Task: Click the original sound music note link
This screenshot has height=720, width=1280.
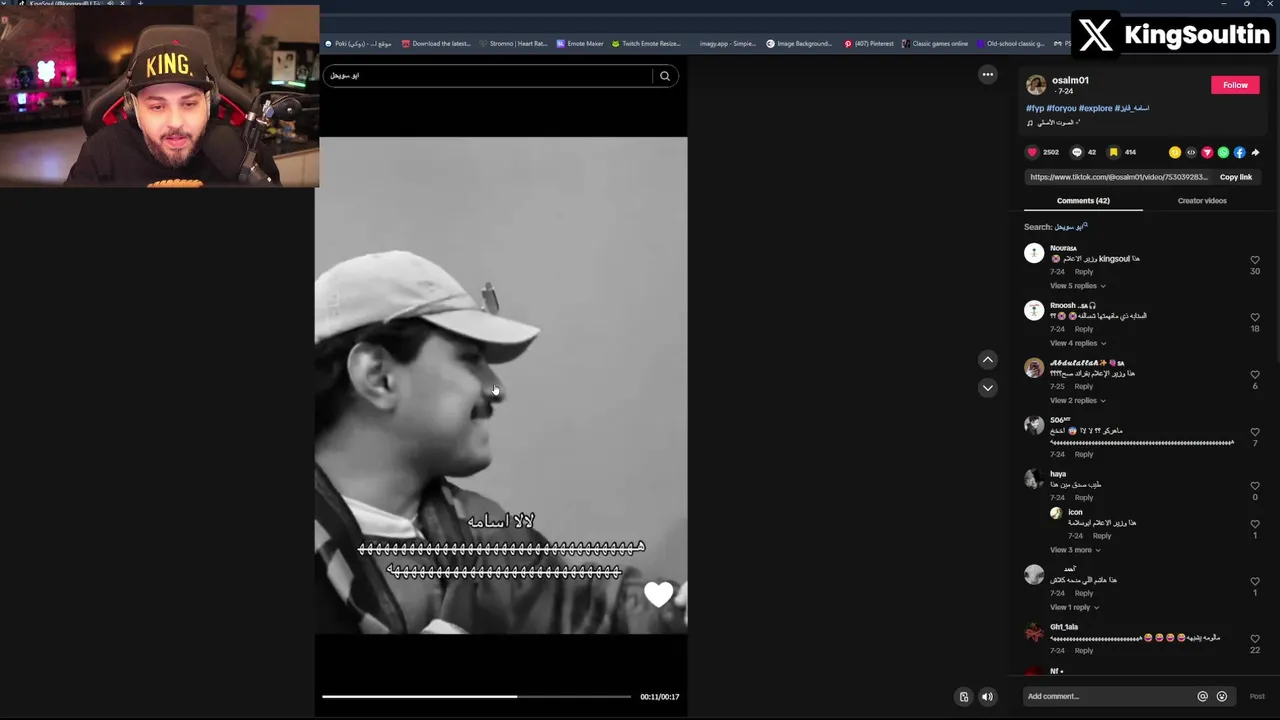Action: [1055, 123]
